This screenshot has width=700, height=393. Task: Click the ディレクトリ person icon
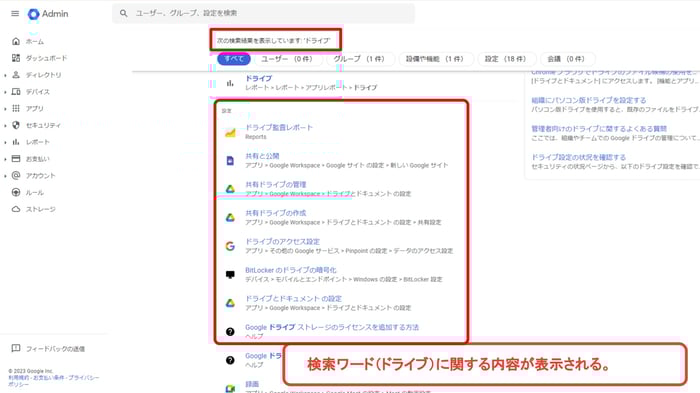pos(16,75)
